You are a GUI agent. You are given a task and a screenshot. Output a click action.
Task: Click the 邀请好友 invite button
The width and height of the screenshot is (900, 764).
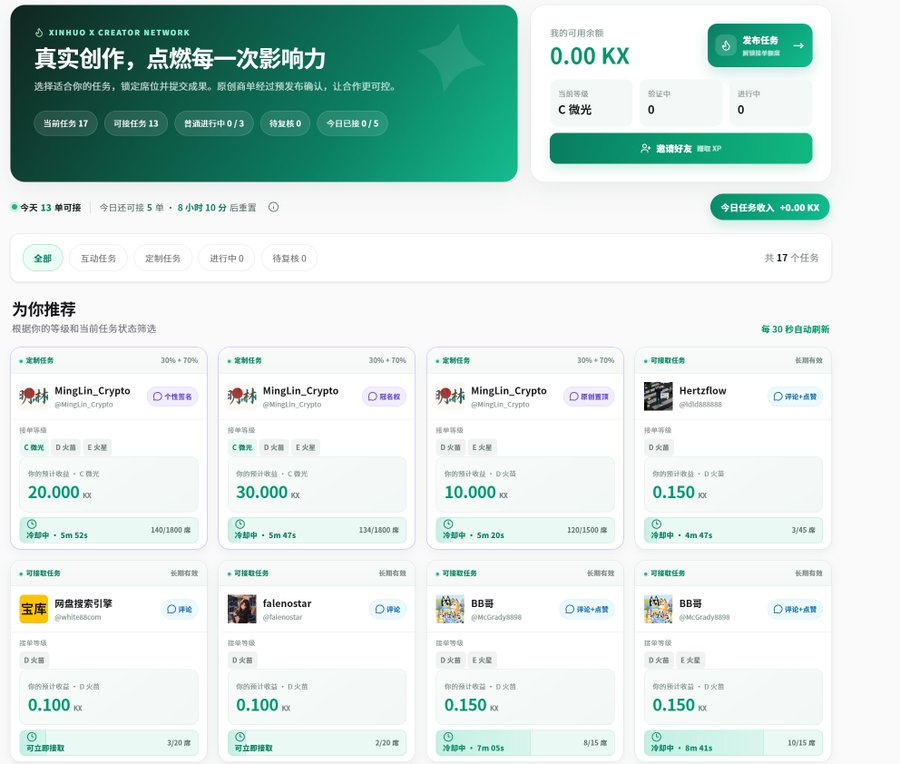[681, 149]
